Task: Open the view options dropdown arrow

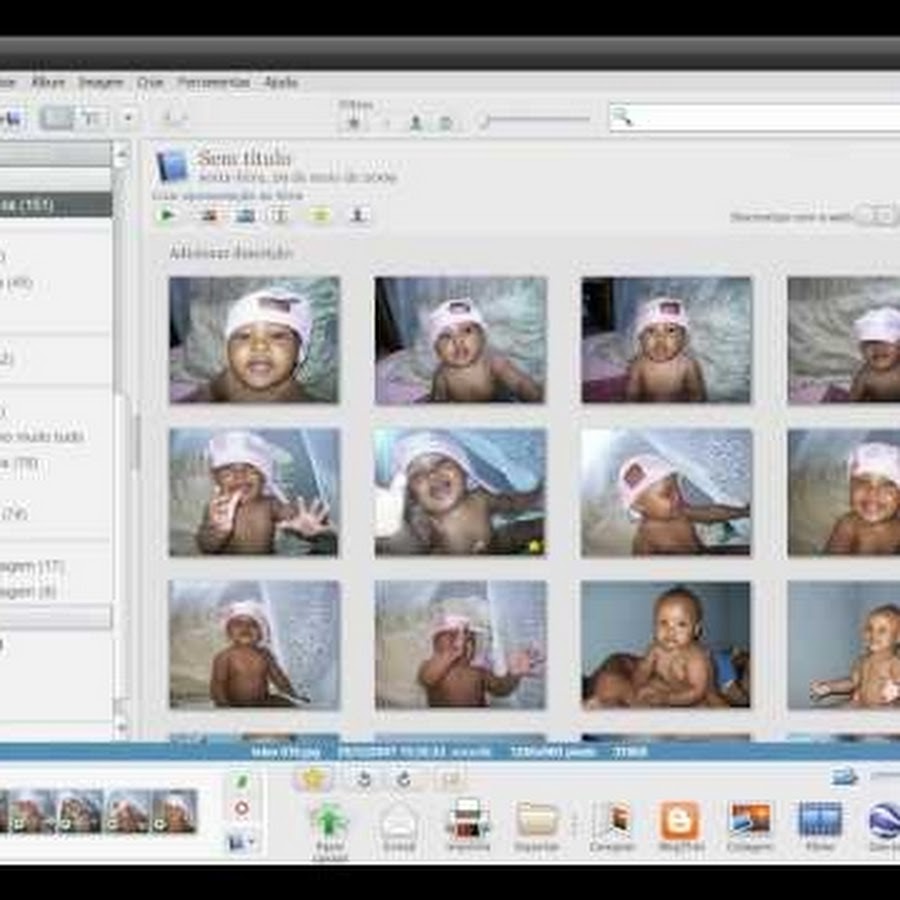Action: (x=128, y=118)
